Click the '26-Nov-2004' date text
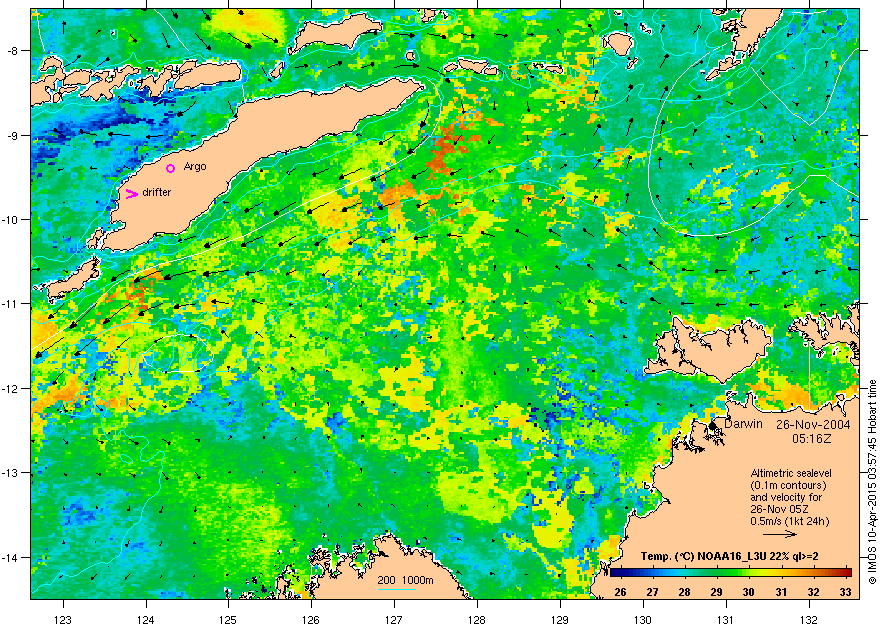Screen dimensions: 880x630 (x=813, y=424)
